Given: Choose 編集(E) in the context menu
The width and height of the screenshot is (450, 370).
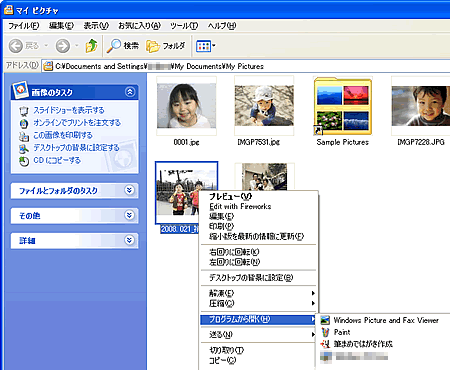Looking at the screenshot, I should (x=258, y=217).
